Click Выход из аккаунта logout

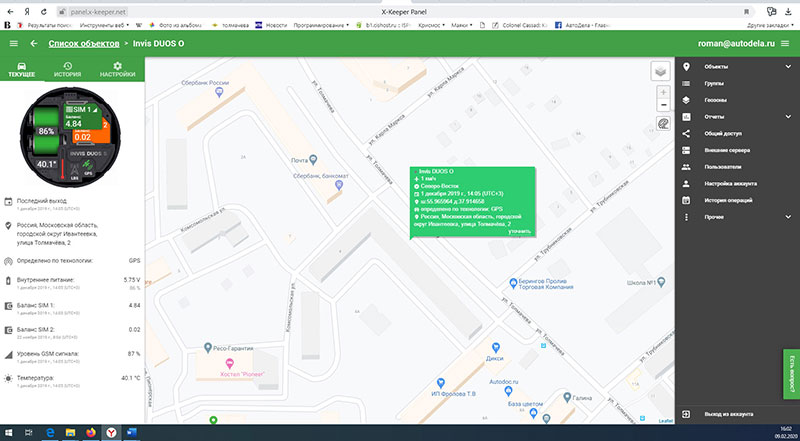click(727, 413)
